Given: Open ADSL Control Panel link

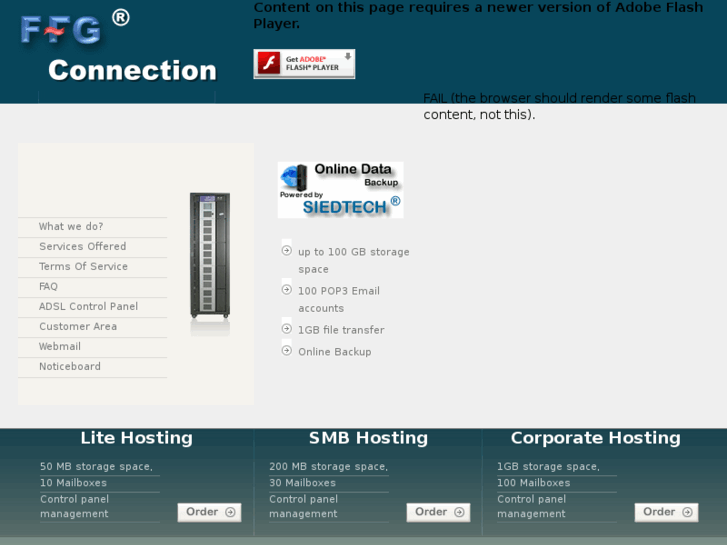Looking at the screenshot, I should click(89, 306).
